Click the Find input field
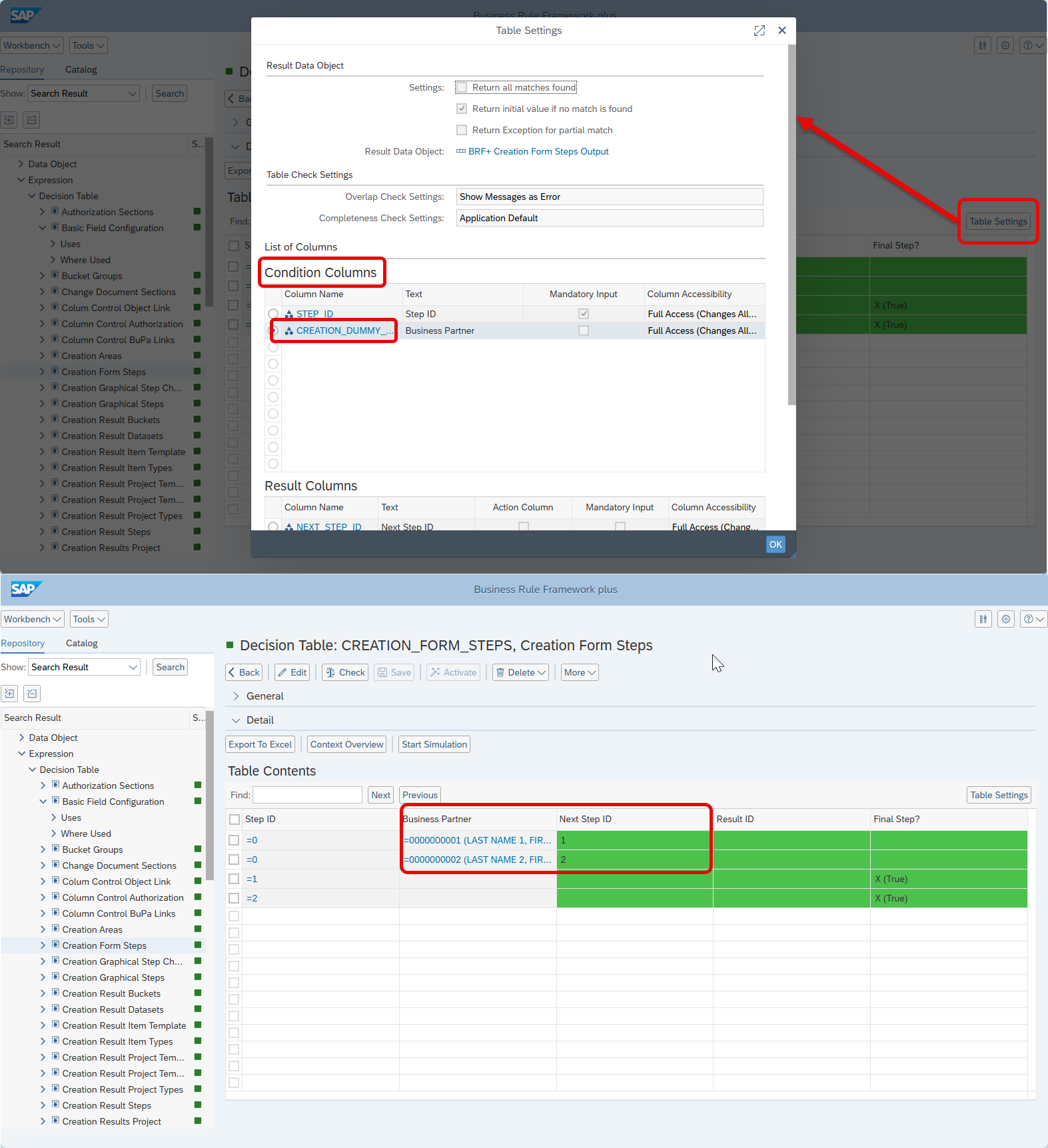This screenshot has height=1148, width=1048. coord(307,795)
